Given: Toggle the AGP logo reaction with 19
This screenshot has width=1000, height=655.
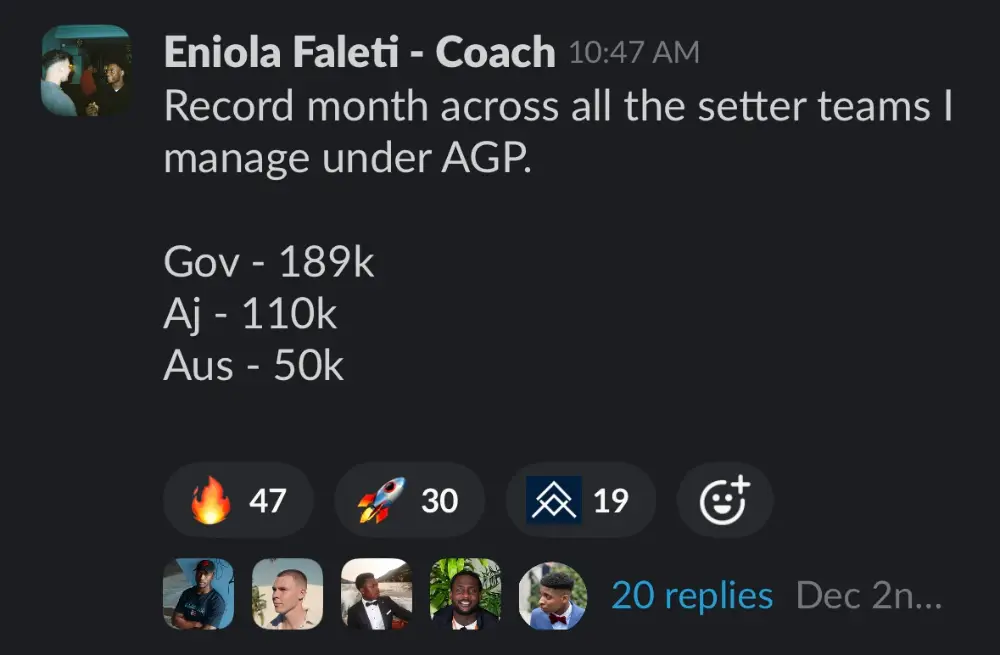Looking at the screenshot, I should (580, 500).
